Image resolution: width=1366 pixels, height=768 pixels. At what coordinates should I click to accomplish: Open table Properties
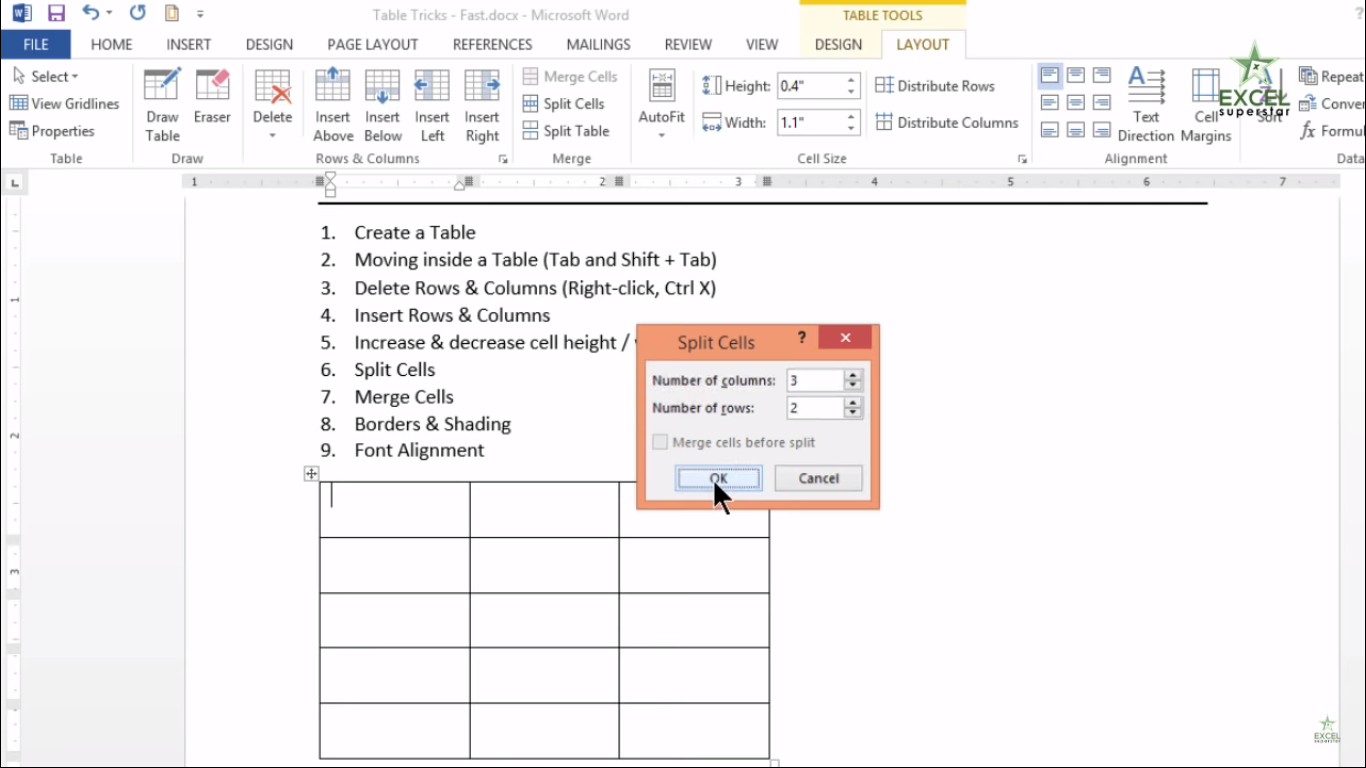pyautogui.click(x=52, y=131)
